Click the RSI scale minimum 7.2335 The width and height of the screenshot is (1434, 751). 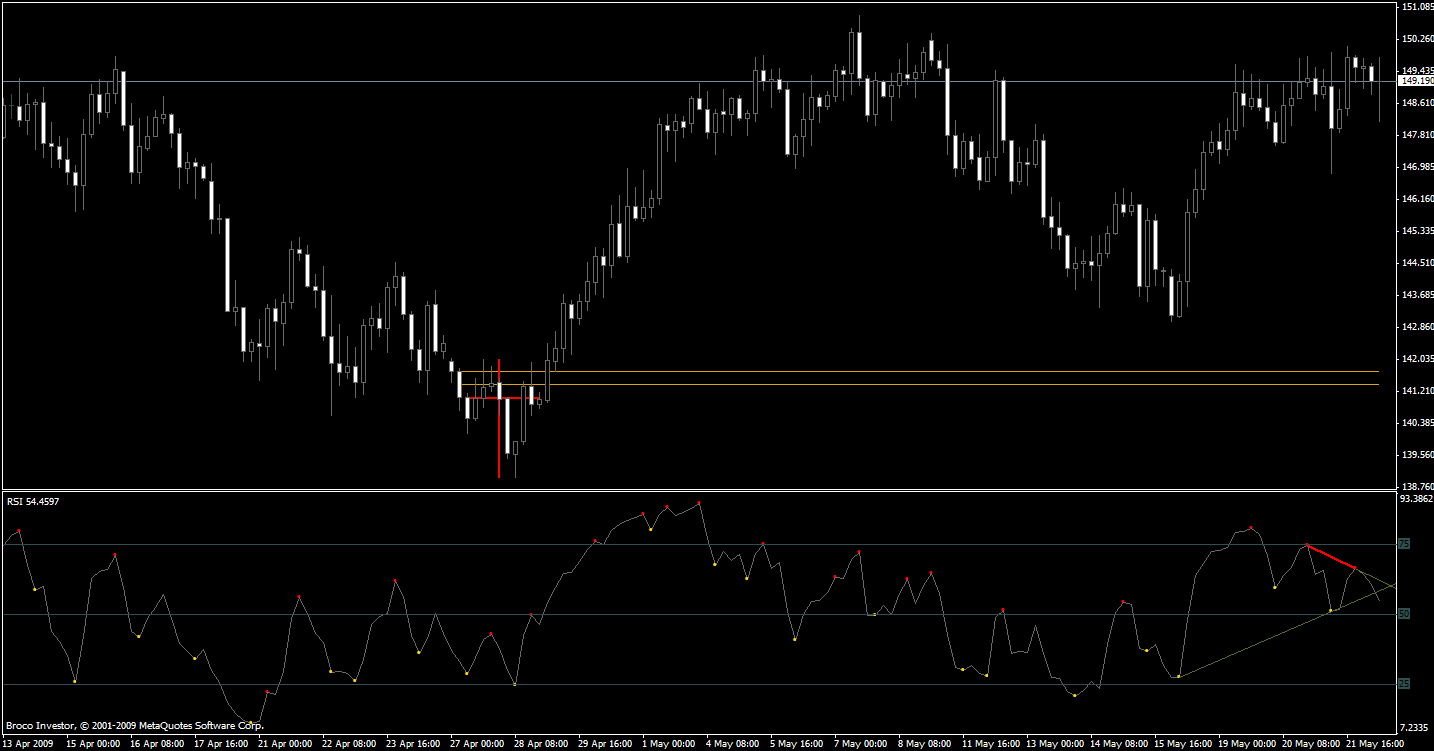[1416, 727]
